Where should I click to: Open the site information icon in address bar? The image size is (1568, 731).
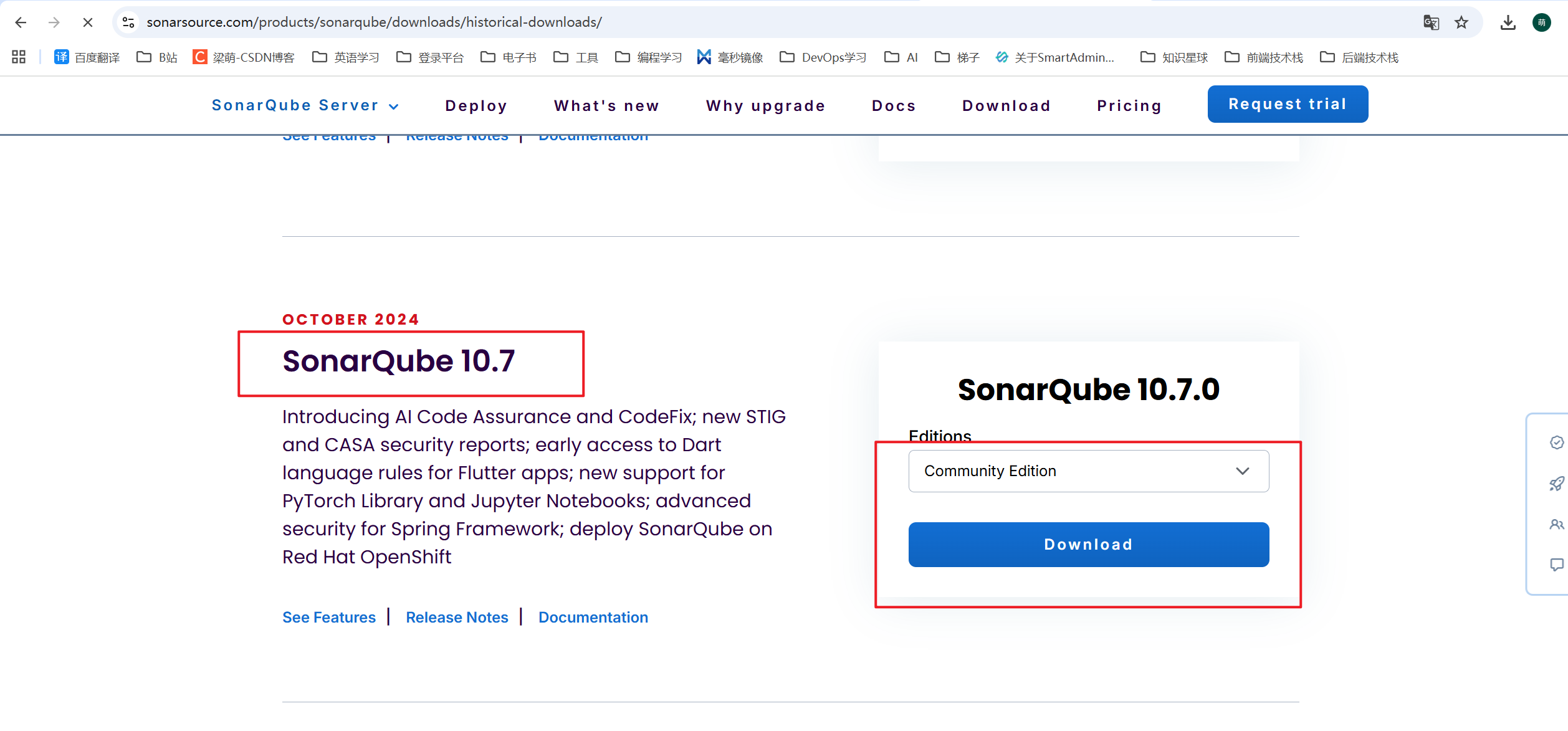click(x=128, y=22)
